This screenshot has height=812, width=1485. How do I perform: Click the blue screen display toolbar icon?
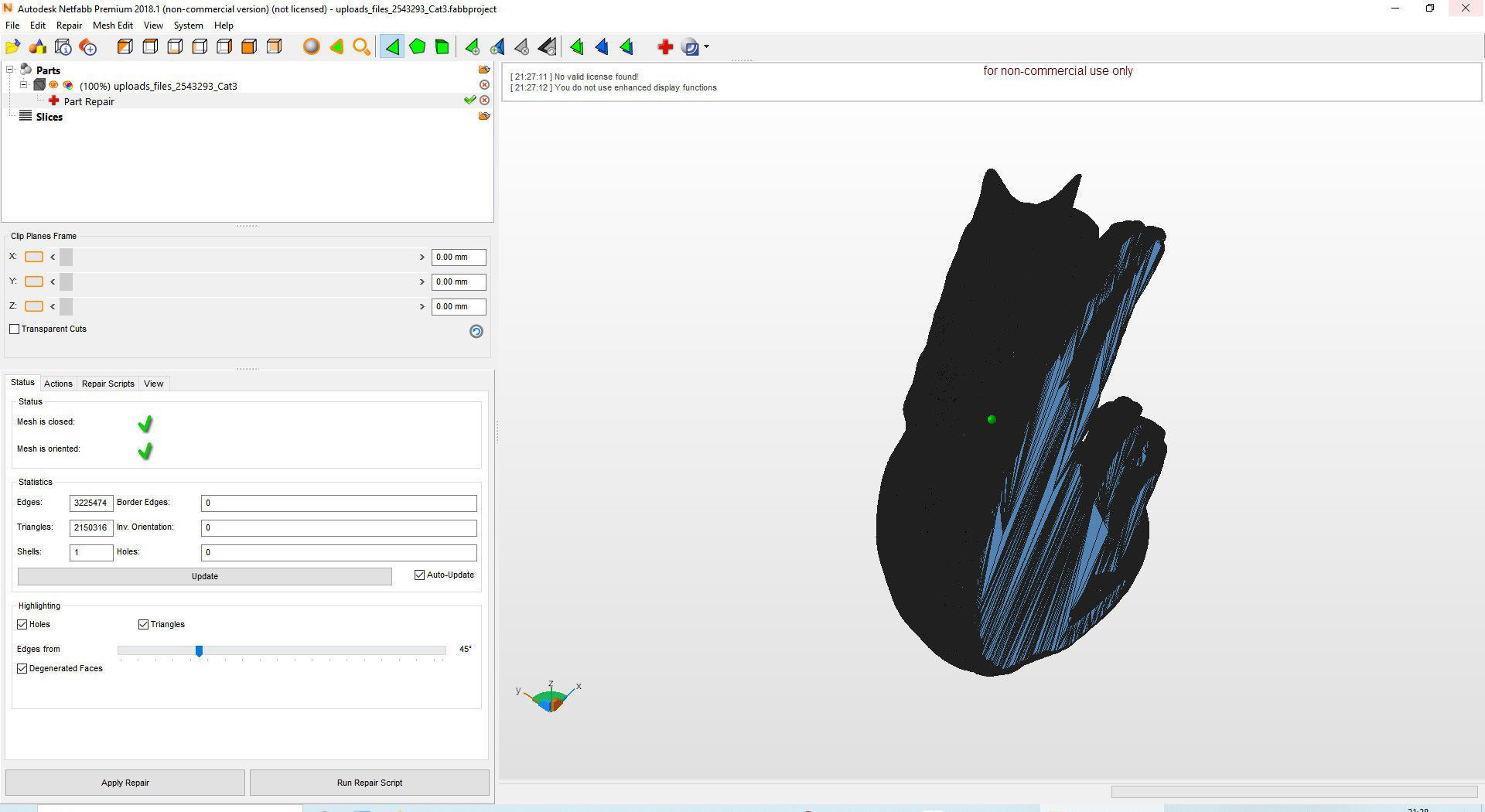click(691, 47)
